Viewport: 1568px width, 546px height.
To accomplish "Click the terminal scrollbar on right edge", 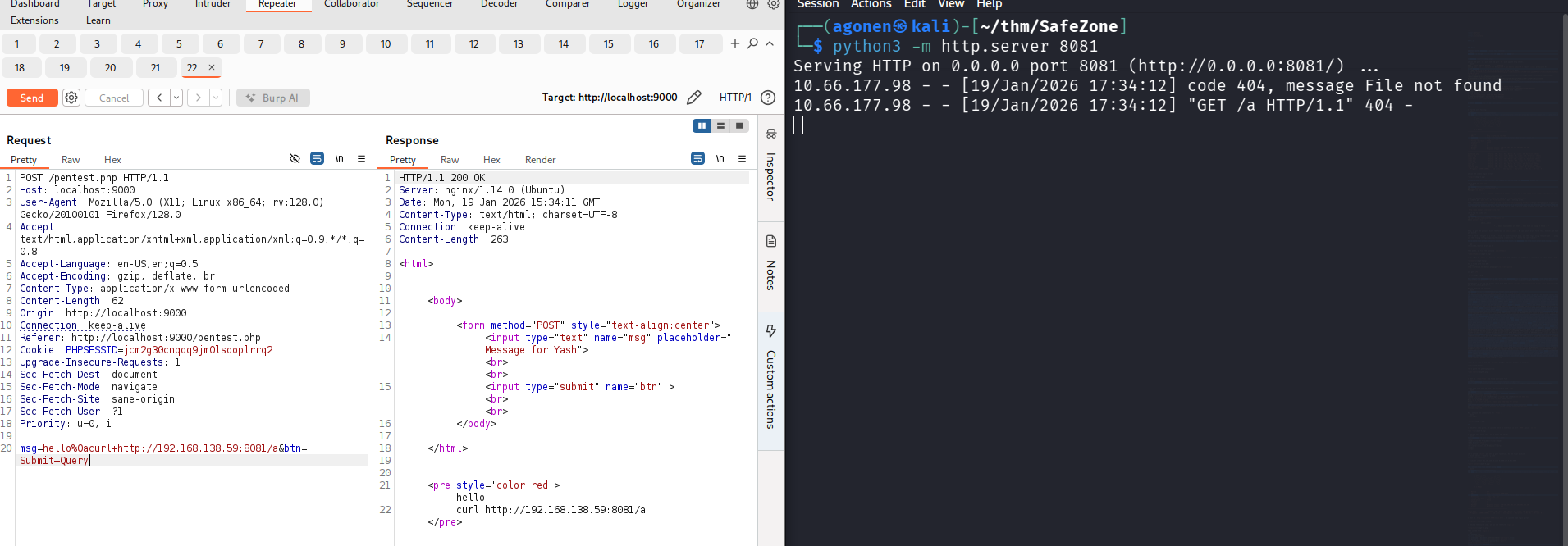I will [x=1564, y=279].
